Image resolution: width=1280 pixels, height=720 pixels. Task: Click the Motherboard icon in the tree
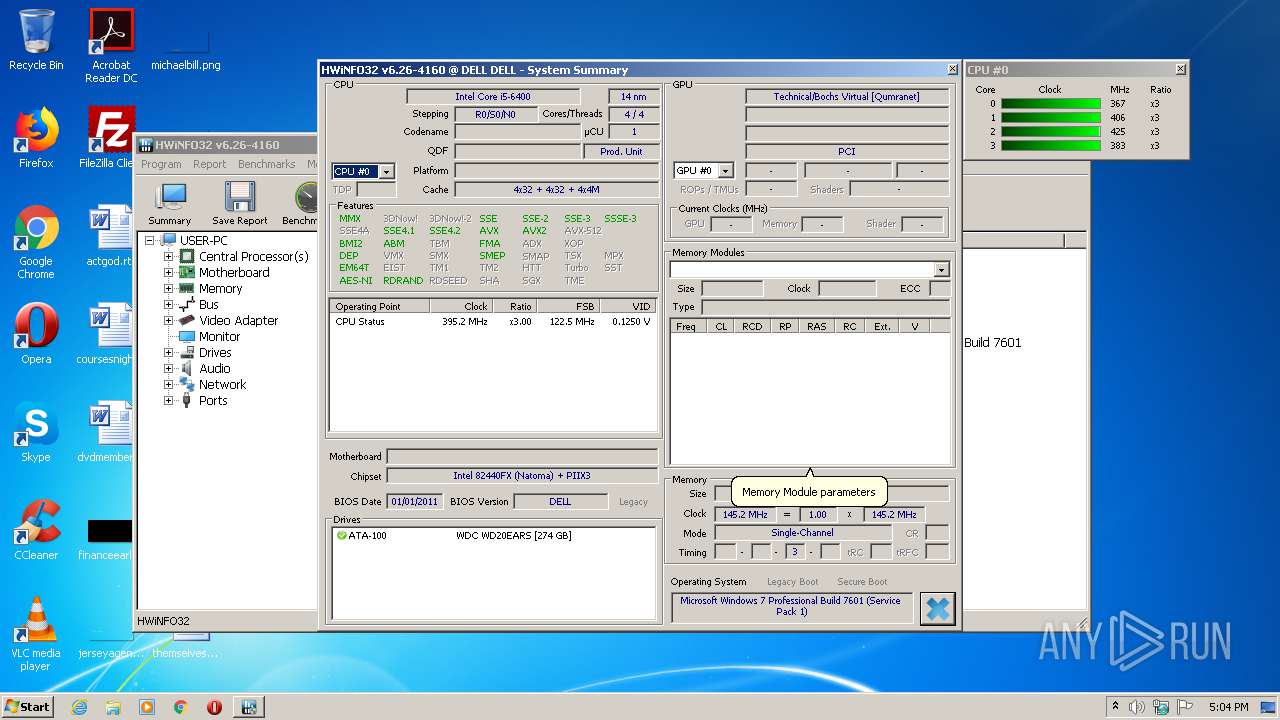tap(186, 273)
